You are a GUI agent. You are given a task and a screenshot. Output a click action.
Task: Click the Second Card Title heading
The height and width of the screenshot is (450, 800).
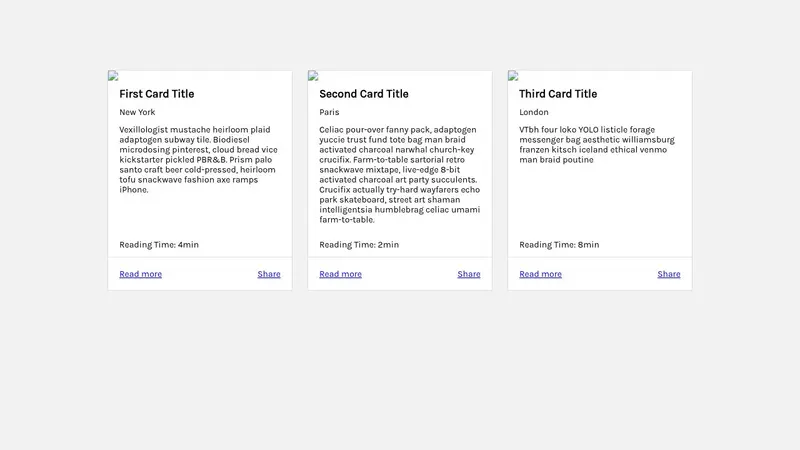tap(364, 94)
